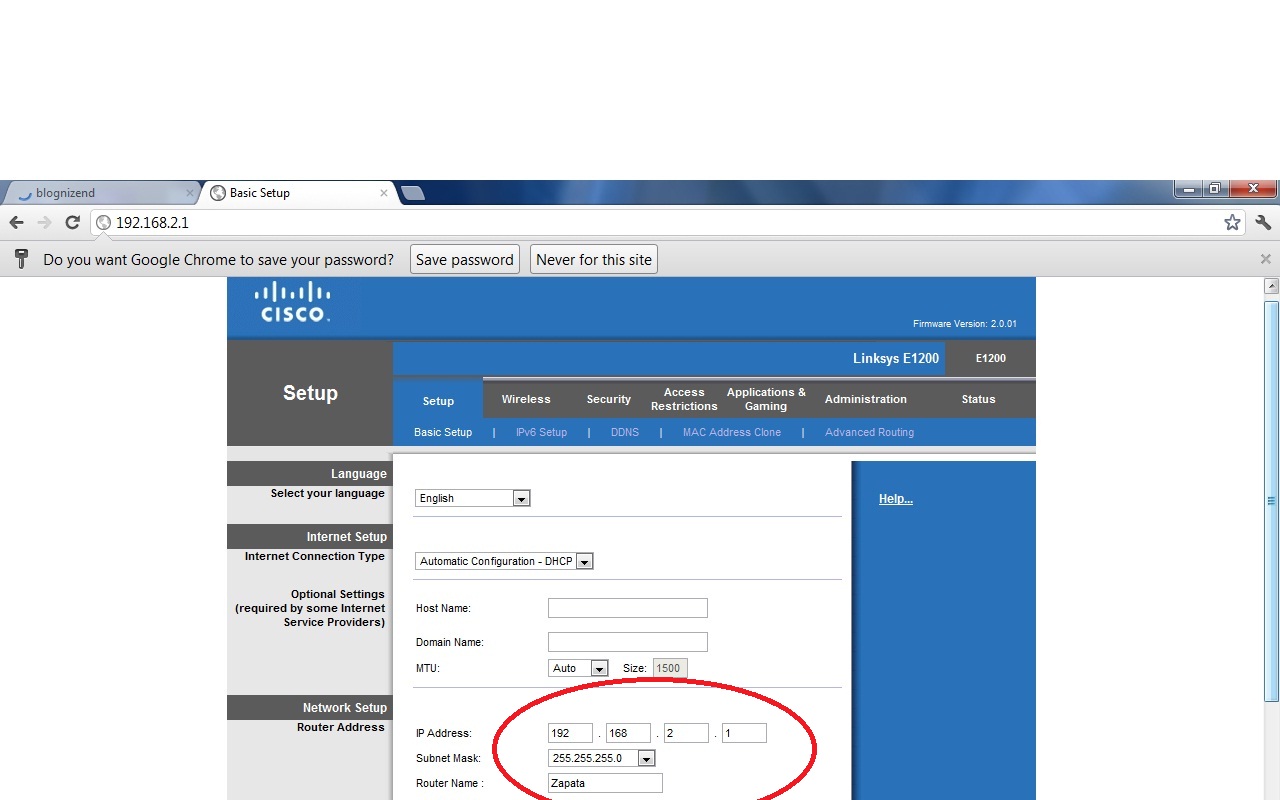Screen dimensions: 1280x800
Task: Click the Host Name field
Action: pos(628,608)
